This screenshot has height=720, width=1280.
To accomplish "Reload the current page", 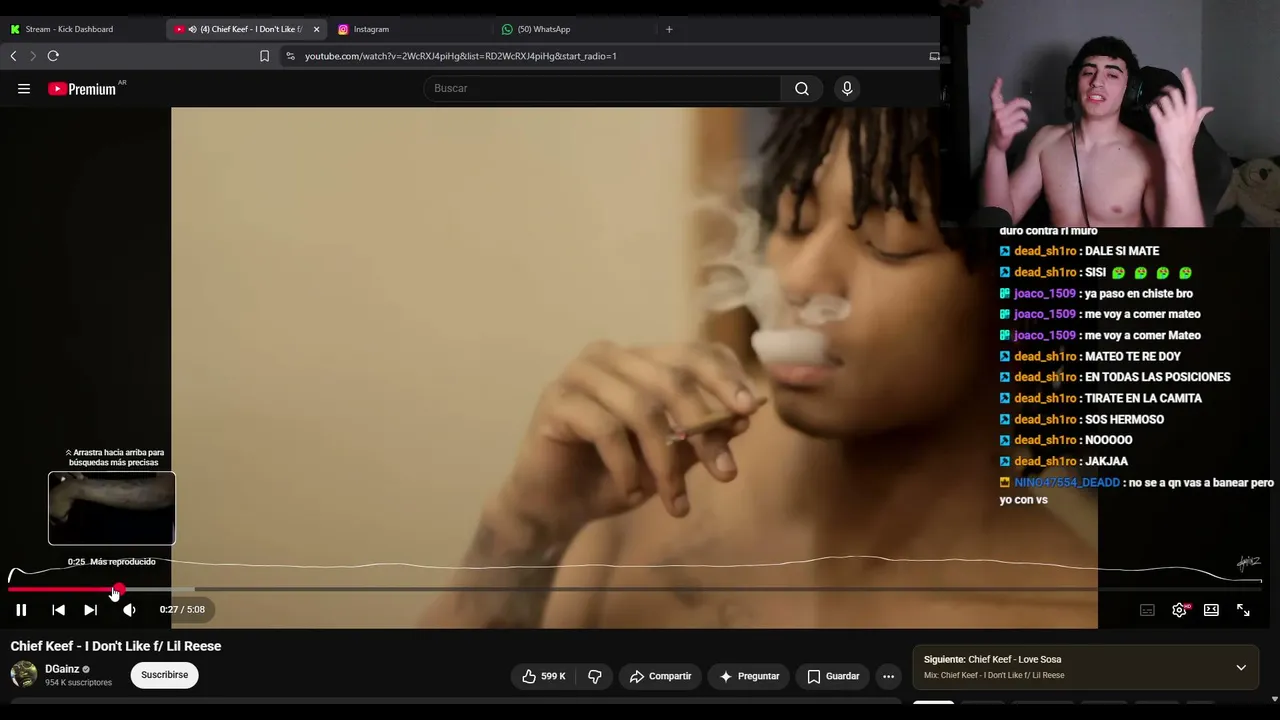I will coord(53,56).
